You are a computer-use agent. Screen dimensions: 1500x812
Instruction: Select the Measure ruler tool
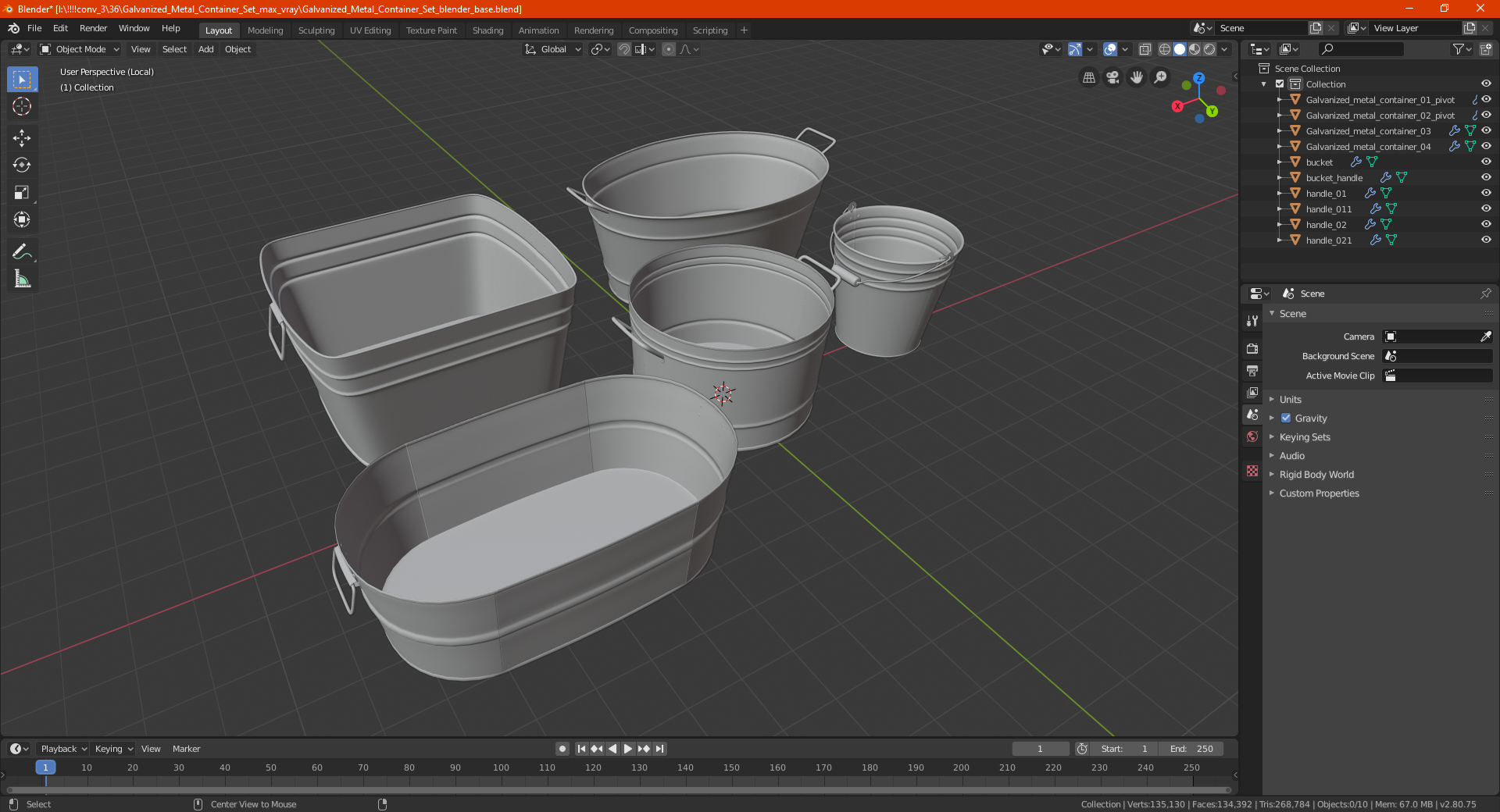tap(22, 279)
